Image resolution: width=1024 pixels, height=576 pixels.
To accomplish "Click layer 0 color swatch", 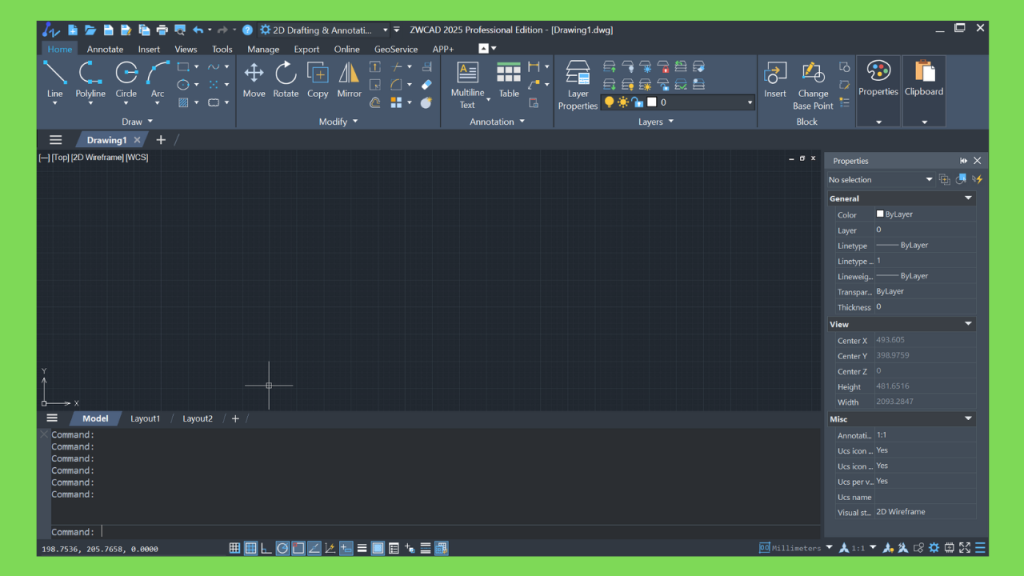I will (652, 103).
